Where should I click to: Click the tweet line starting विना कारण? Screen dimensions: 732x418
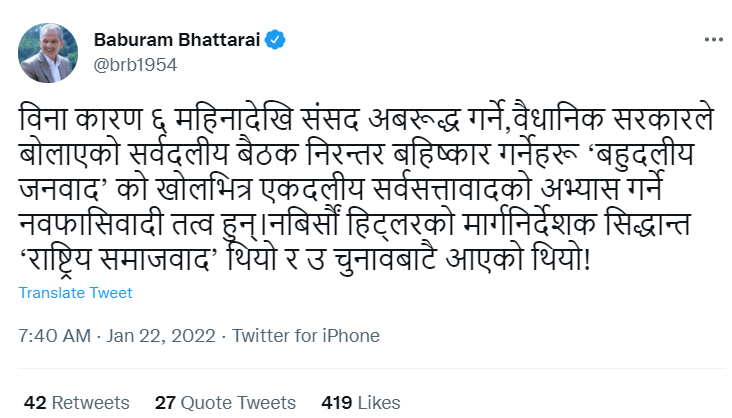coord(366,119)
